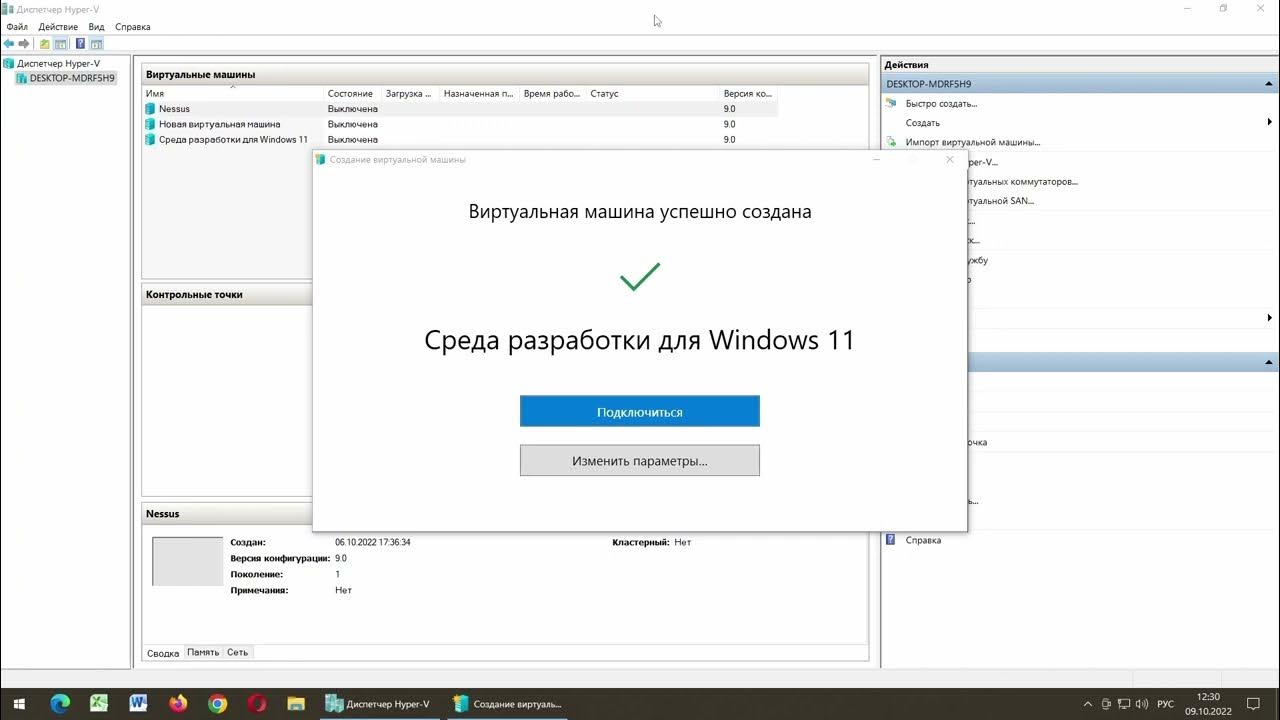
Task: Launch Microsoft Edge from taskbar
Action: (60, 704)
